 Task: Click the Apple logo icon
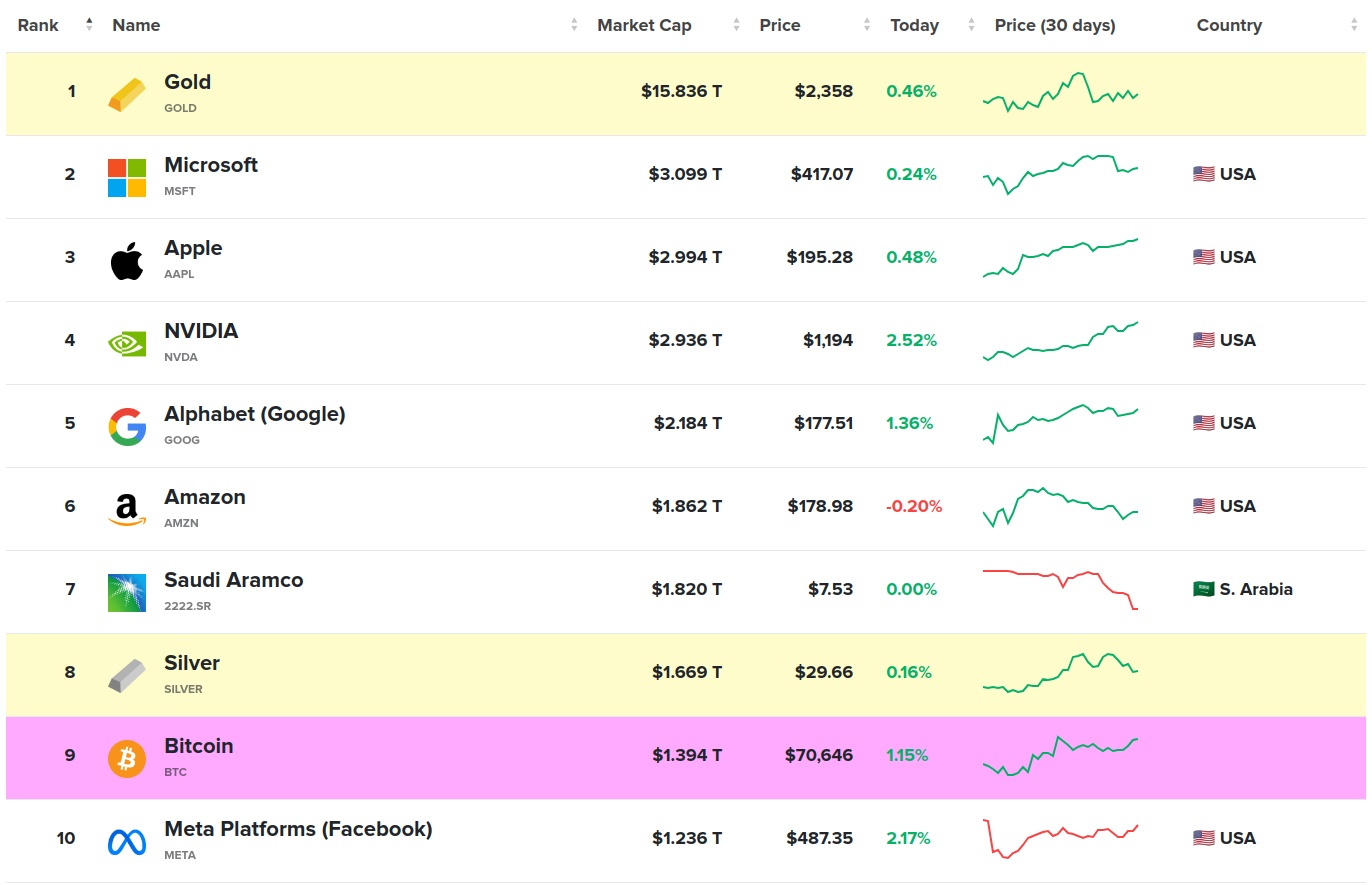pyautogui.click(x=127, y=260)
